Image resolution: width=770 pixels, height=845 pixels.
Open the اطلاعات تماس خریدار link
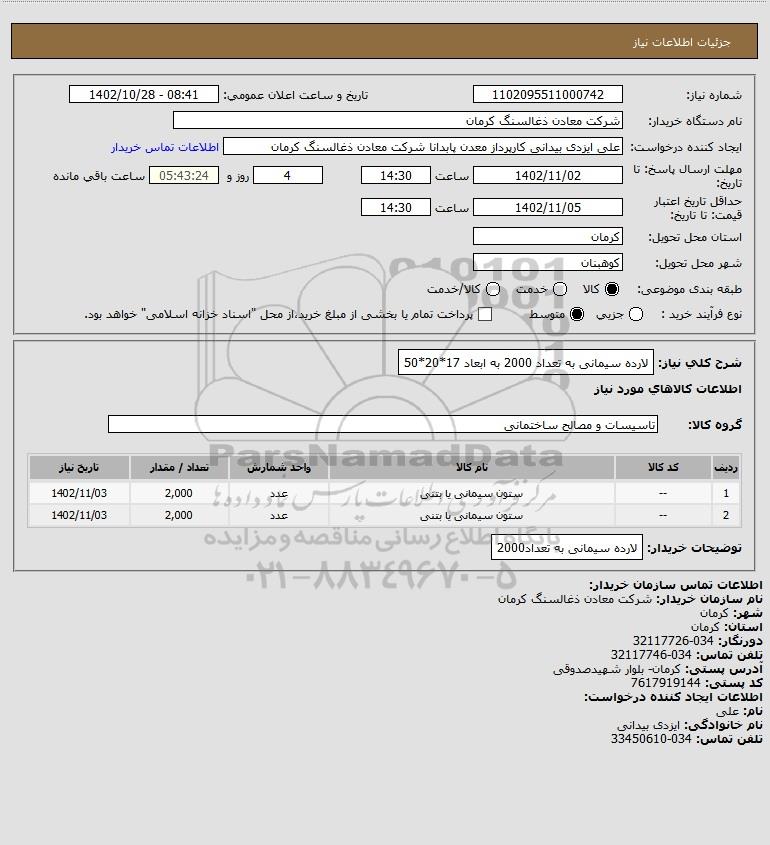coord(165,147)
